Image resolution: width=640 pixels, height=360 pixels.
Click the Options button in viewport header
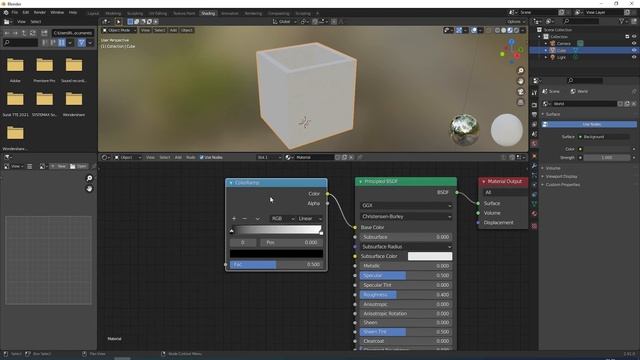(516, 22)
